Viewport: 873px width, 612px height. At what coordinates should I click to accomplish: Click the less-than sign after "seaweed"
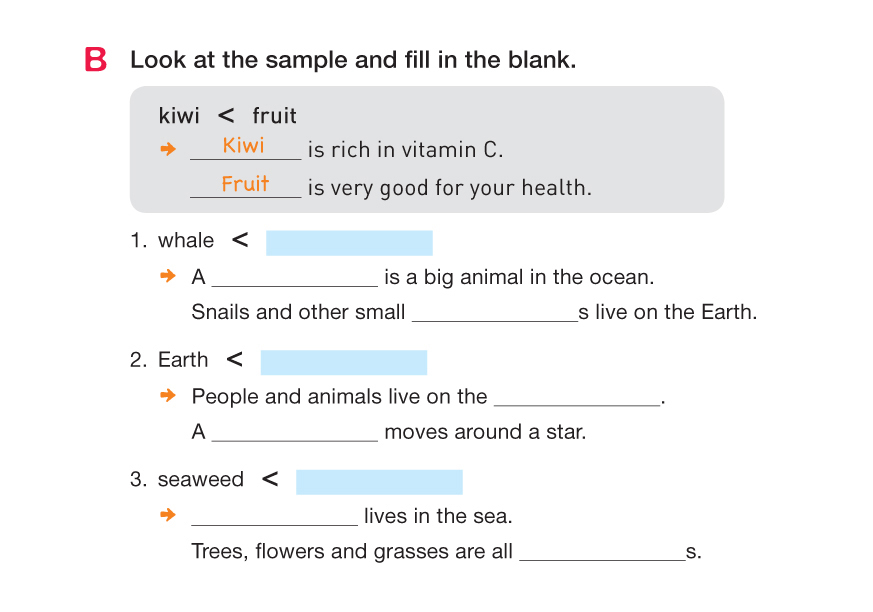pyautogui.click(x=270, y=480)
